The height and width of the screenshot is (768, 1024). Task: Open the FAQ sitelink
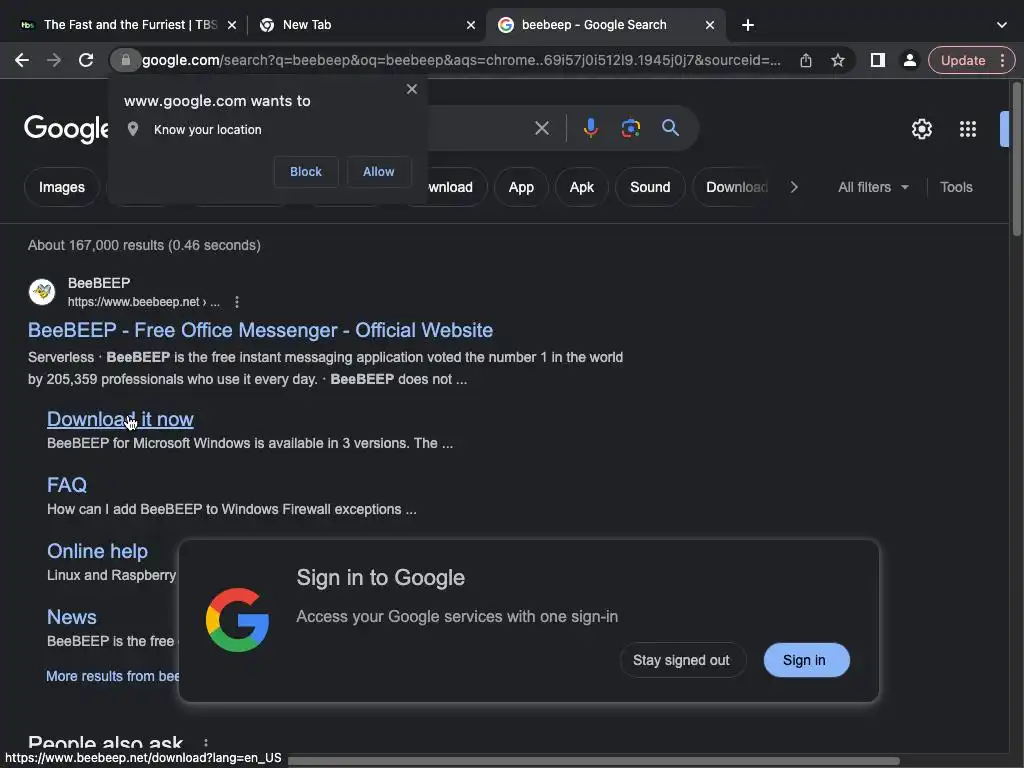tap(67, 485)
